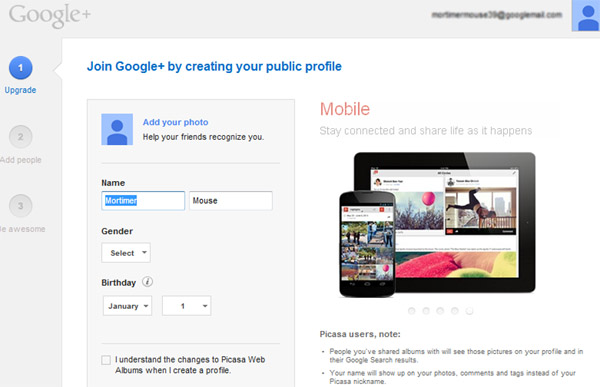Select the second carousel dot

point(426,311)
